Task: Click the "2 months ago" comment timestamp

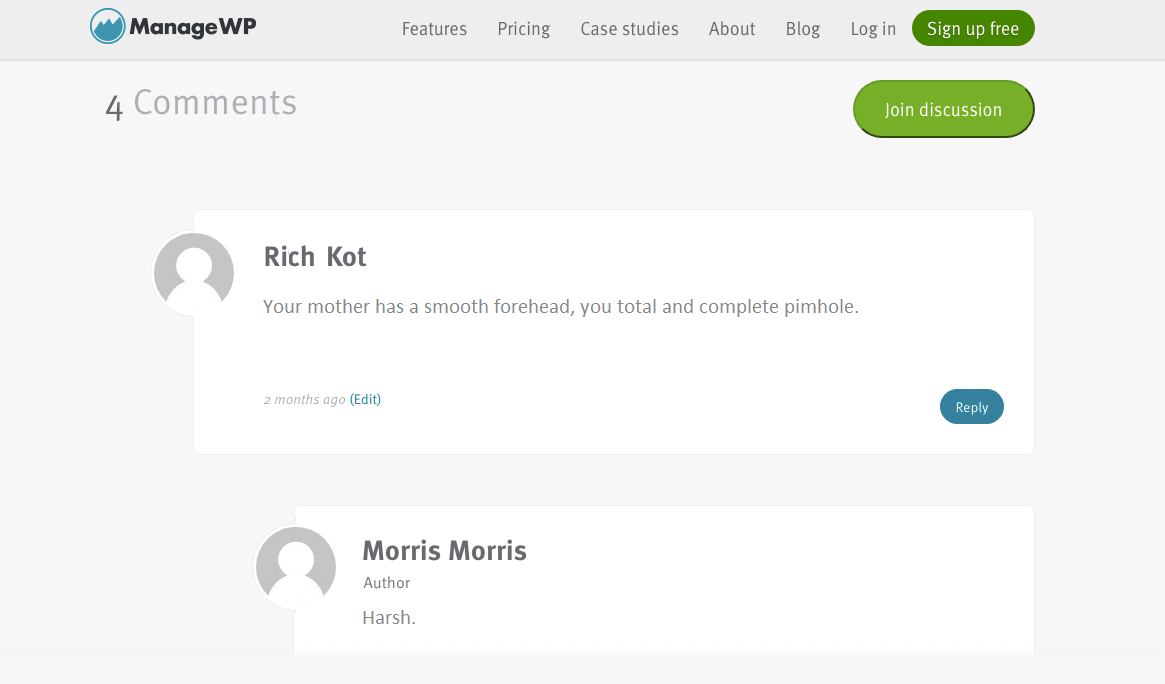Action: coord(304,399)
